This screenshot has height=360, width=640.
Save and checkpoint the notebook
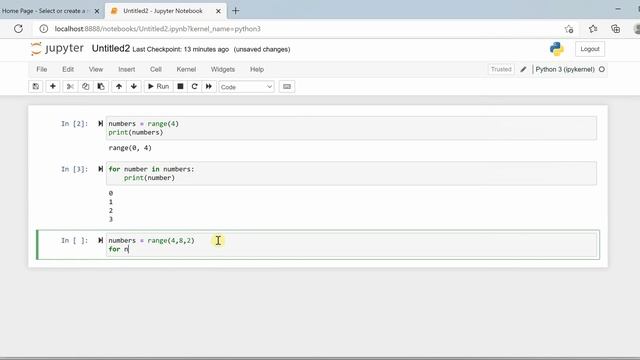36,87
